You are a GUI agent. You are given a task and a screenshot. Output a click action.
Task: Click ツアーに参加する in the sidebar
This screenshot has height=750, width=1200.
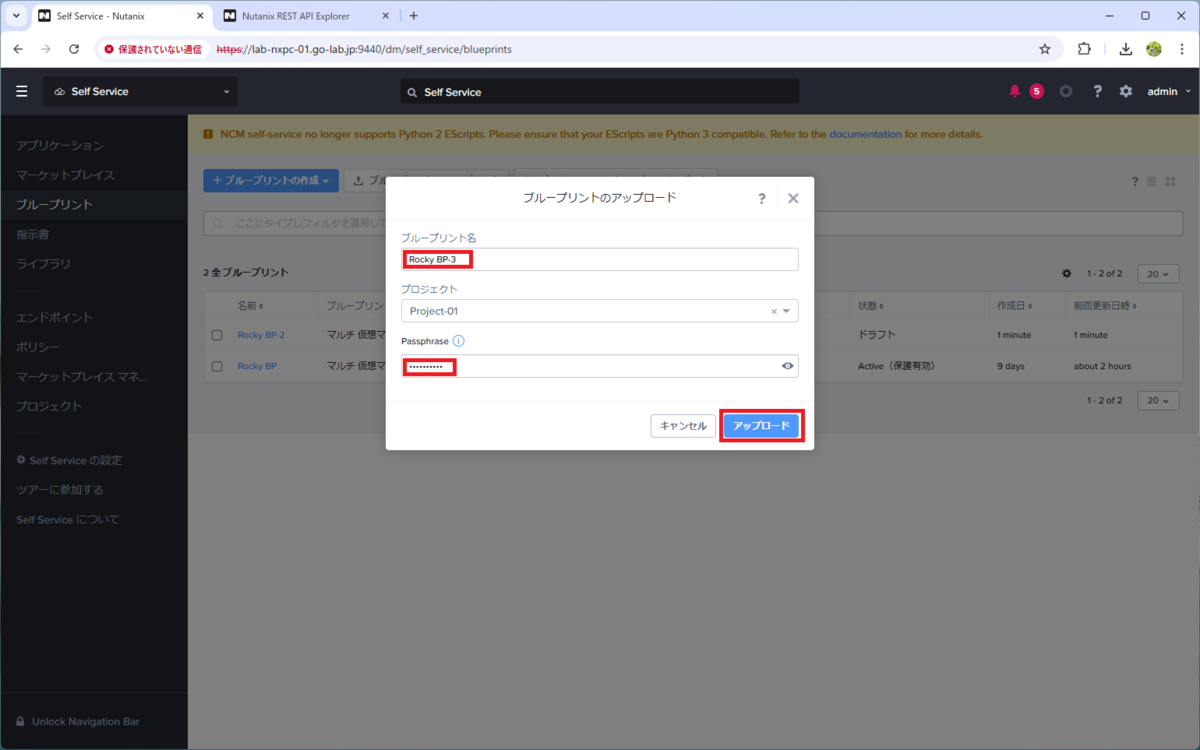pyautogui.click(x=60, y=490)
